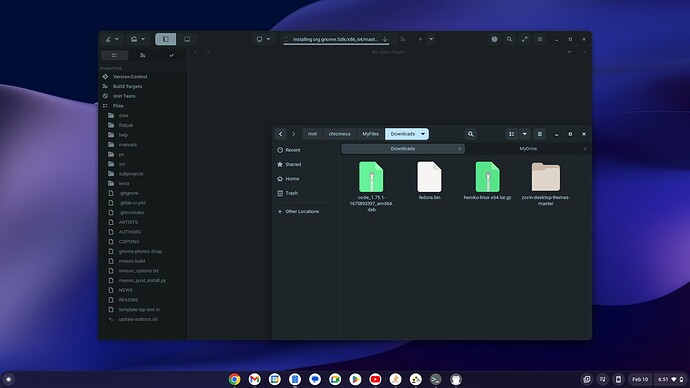690x388 pixels.
Task: Run the project with the play button
Action: pyautogui.click(x=420, y=39)
